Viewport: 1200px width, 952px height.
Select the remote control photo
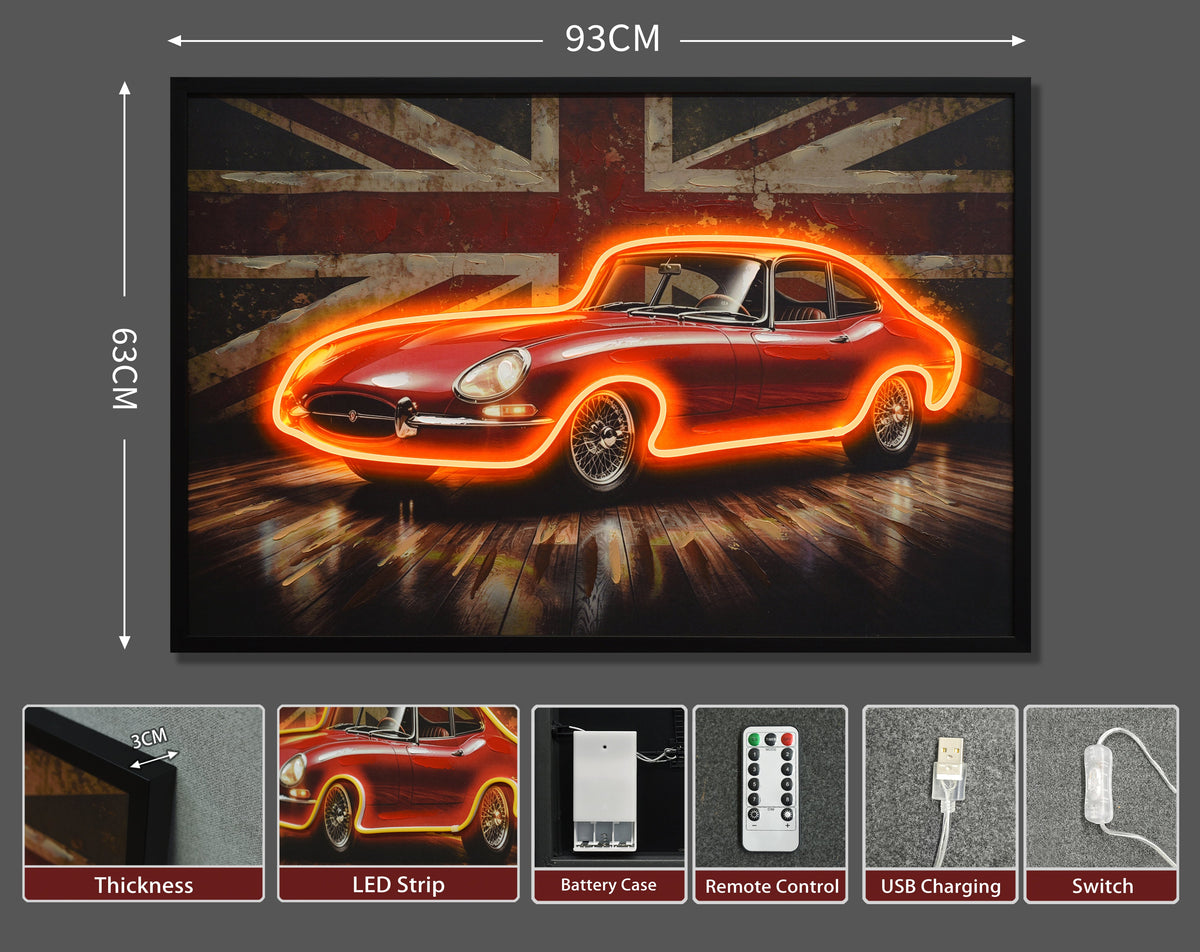pyautogui.click(x=770, y=786)
